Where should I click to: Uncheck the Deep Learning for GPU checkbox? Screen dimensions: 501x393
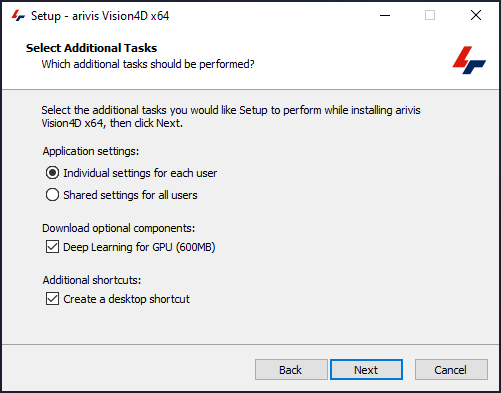pos(52,247)
